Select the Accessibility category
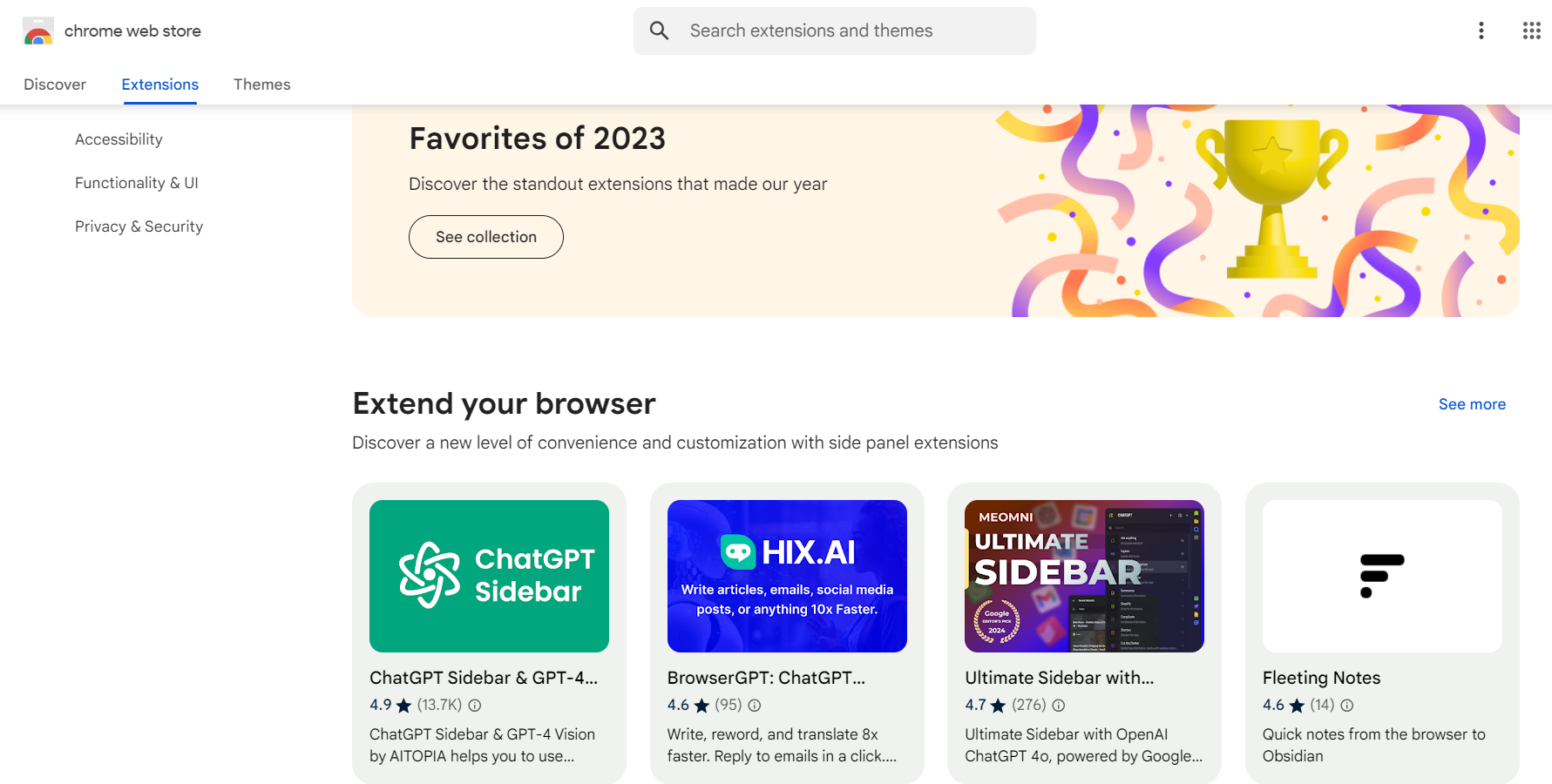This screenshot has height=784, width=1552. [119, 139]
